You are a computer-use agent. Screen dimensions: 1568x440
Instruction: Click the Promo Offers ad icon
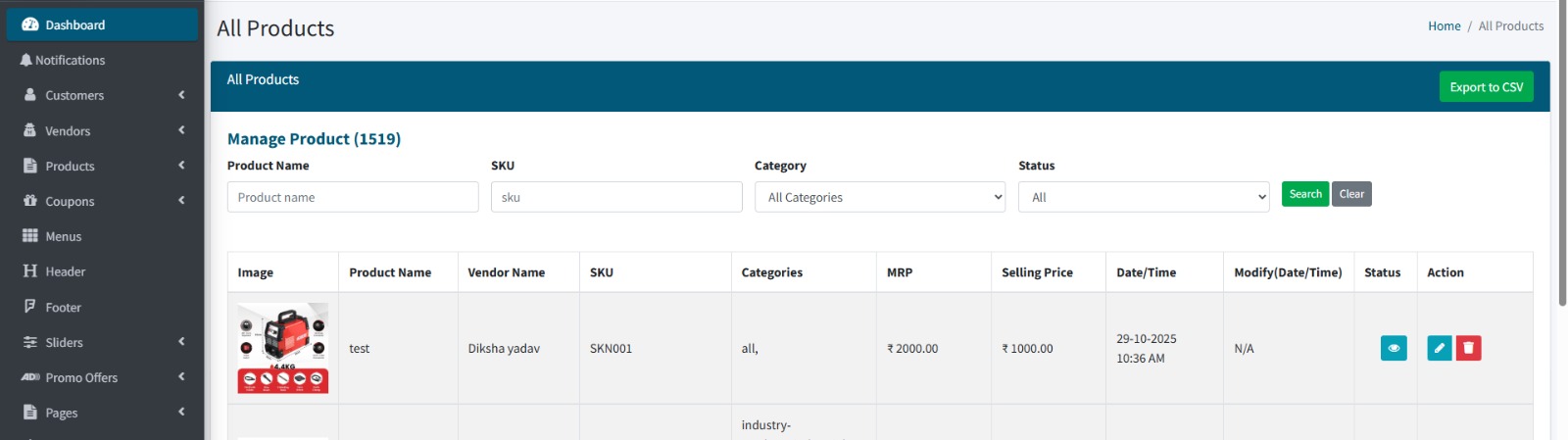[x=30, y=377]
